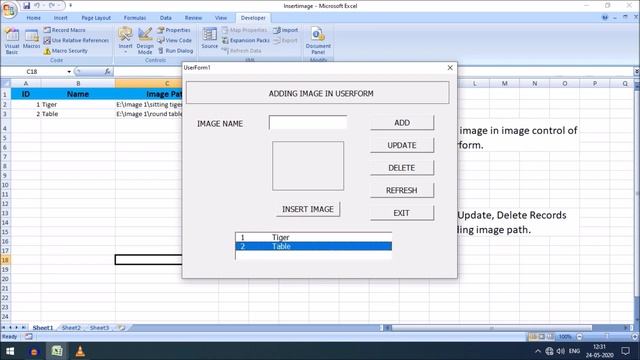The height and width of the screenshot is (360, 640).
Task: Click the EXIT button
Action: [402, 213]
